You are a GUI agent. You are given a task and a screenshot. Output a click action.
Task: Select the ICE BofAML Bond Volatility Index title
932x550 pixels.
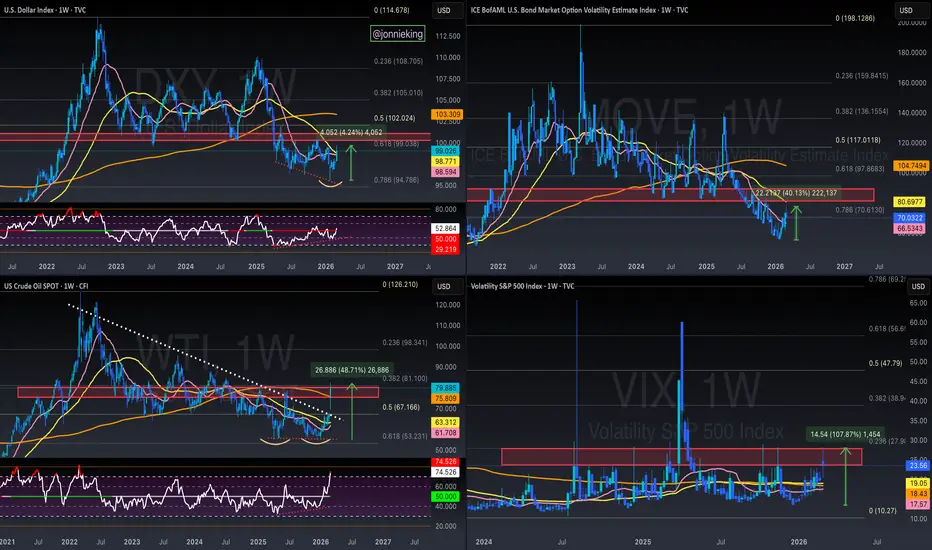580,10
